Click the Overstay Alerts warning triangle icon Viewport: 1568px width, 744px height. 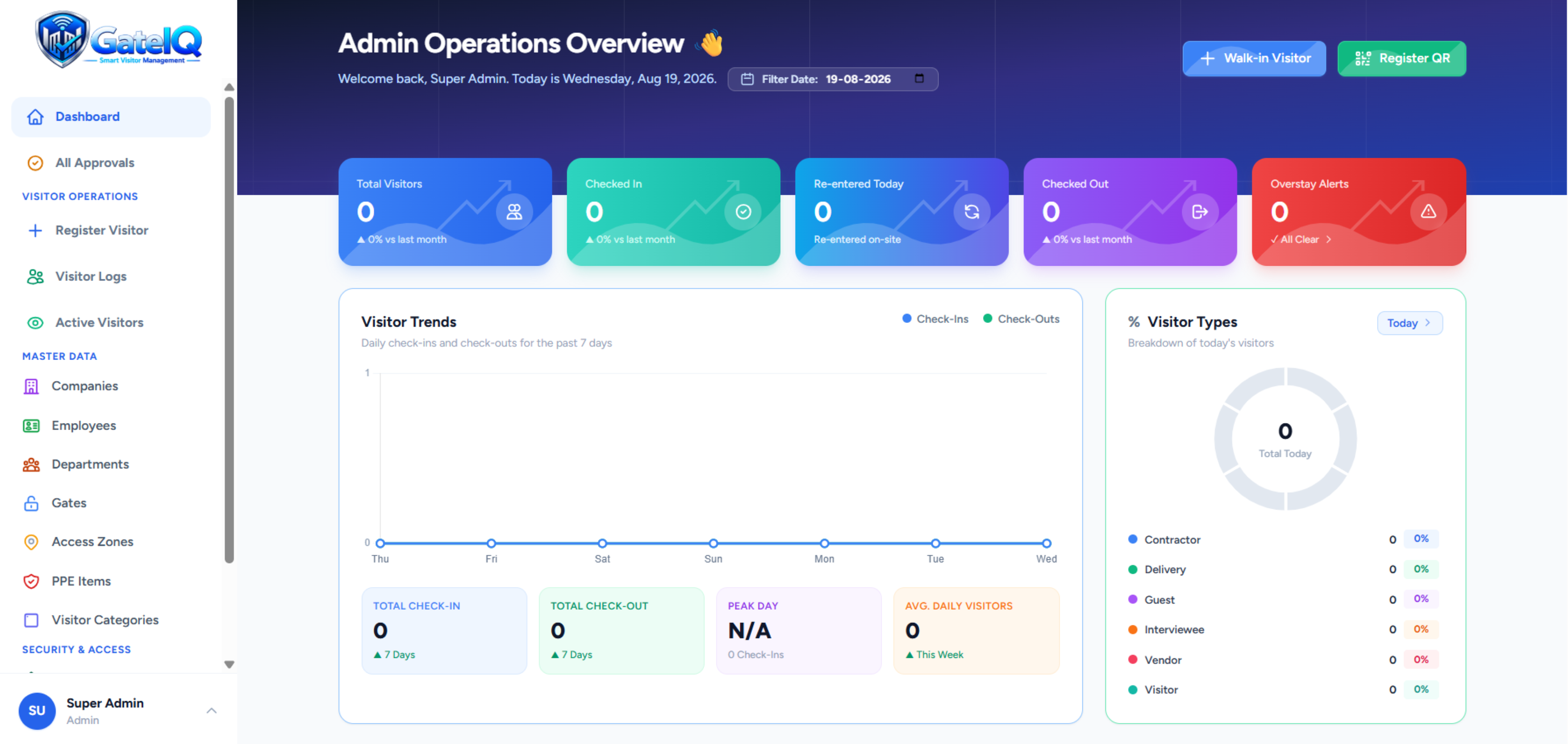[1428, 212]
